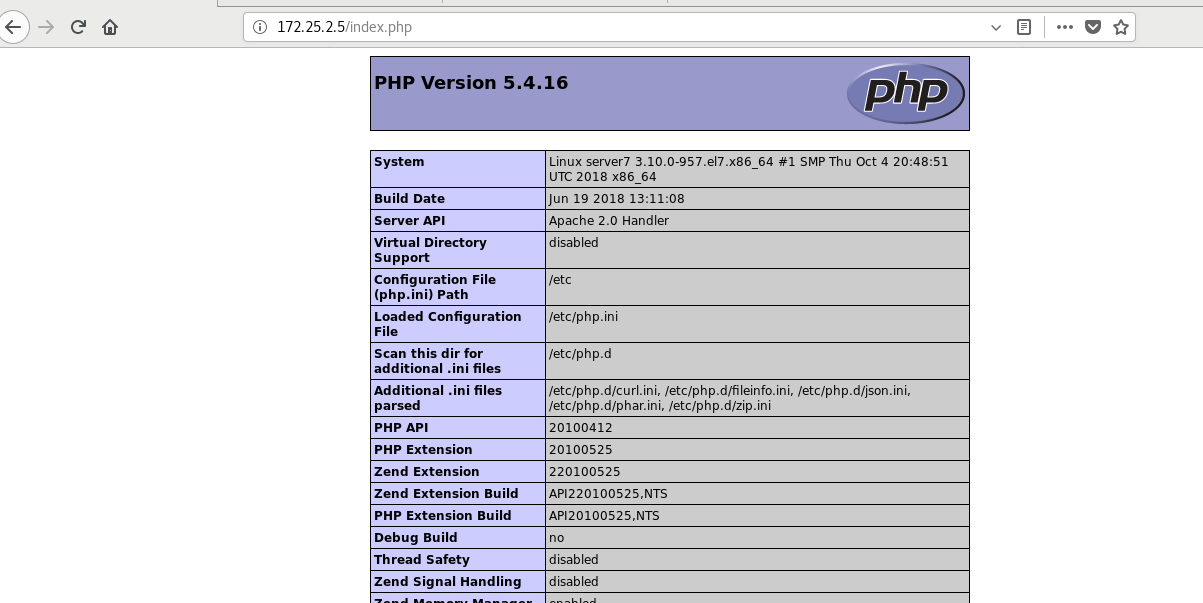Screen dimensions: 1203x603
Task: Click the disabled value for Thread Safety
Action: pos(574,560)
